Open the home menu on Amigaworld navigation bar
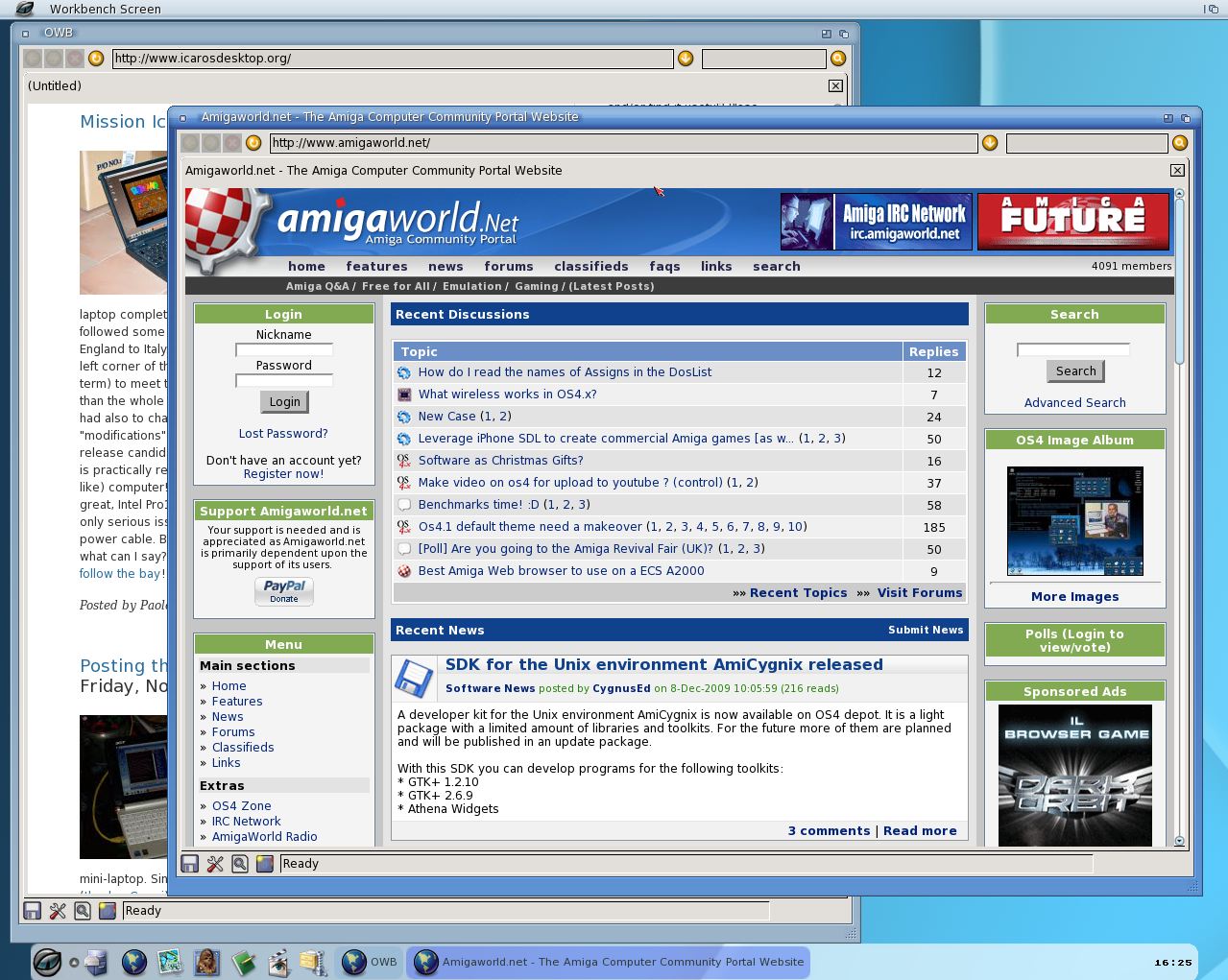The height and width of the screenshot is (980, 1228). pos(306,266)
